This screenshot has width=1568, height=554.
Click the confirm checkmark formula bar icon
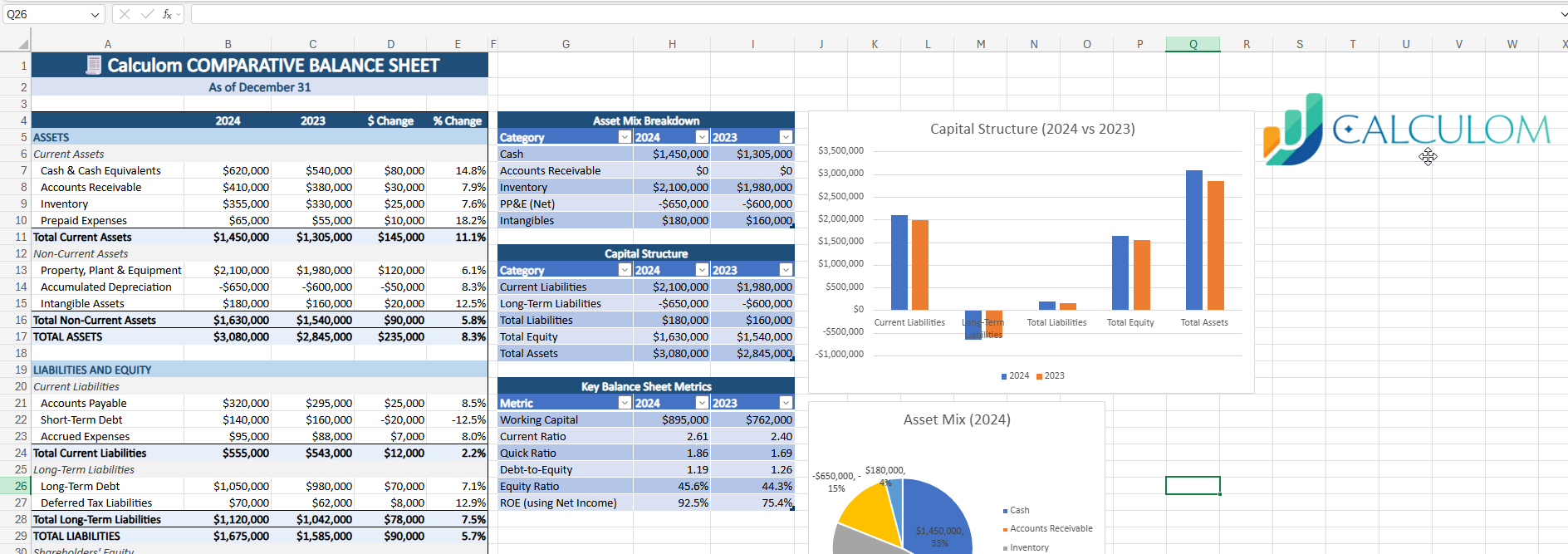pos(147,14)
